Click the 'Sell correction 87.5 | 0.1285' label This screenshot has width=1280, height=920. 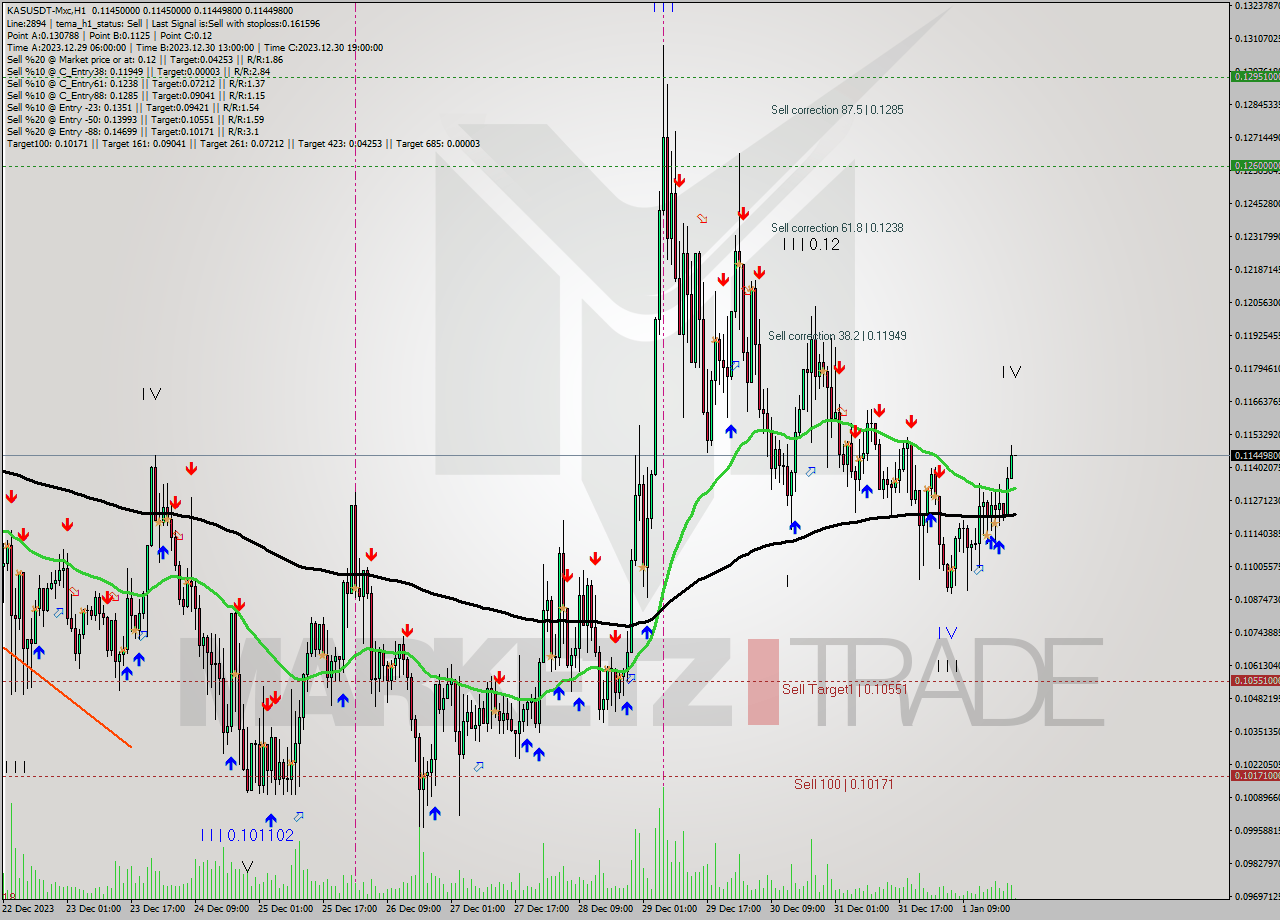(x=837, y=110)
